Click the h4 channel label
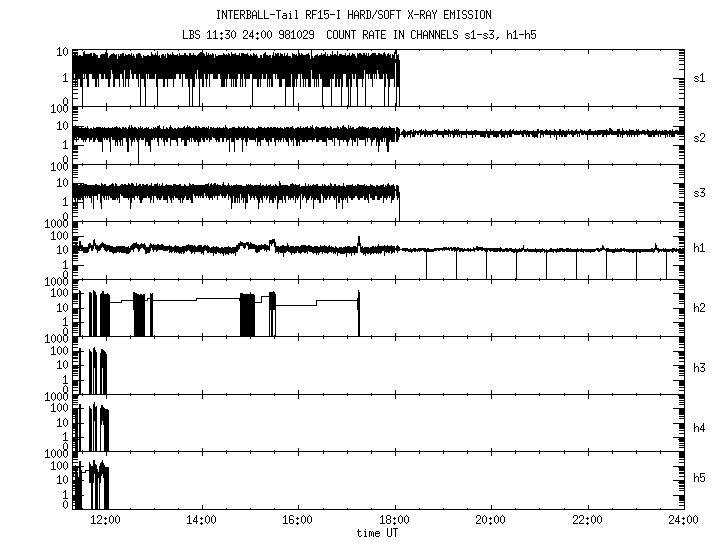The height and width of the screenshot is (550, 720). pos(700,428)
